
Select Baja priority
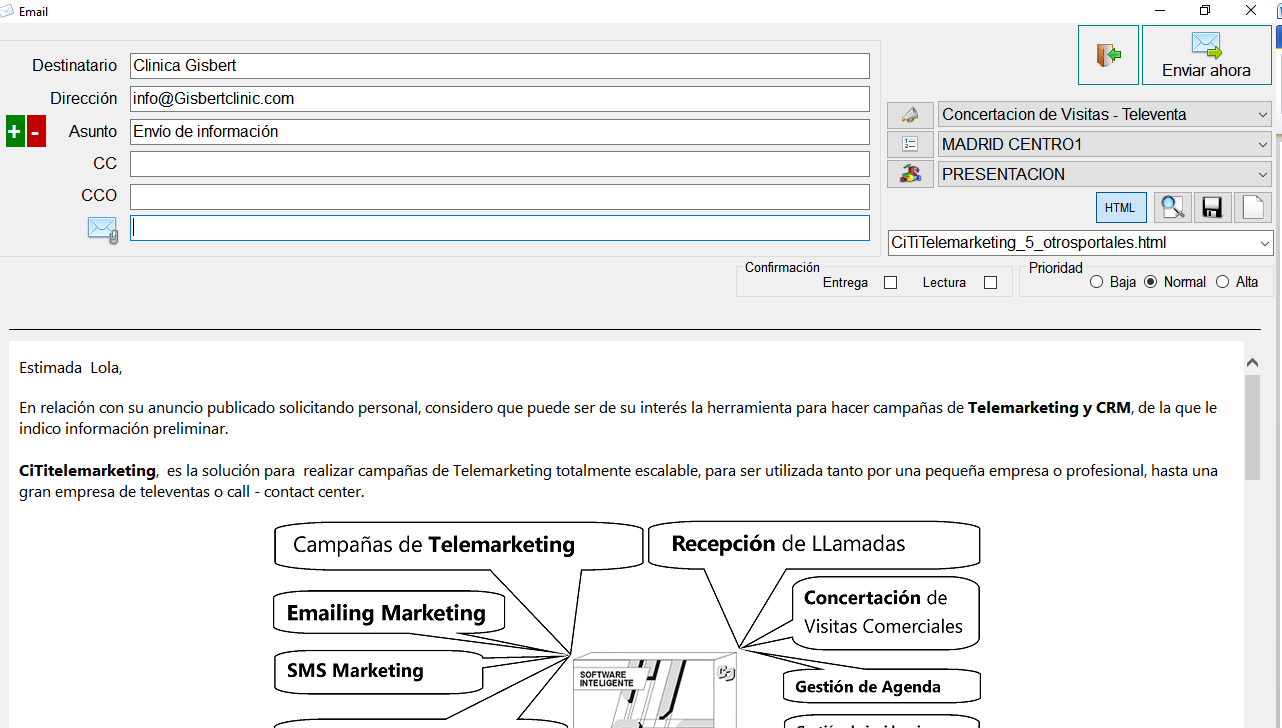coord(1097,282)
